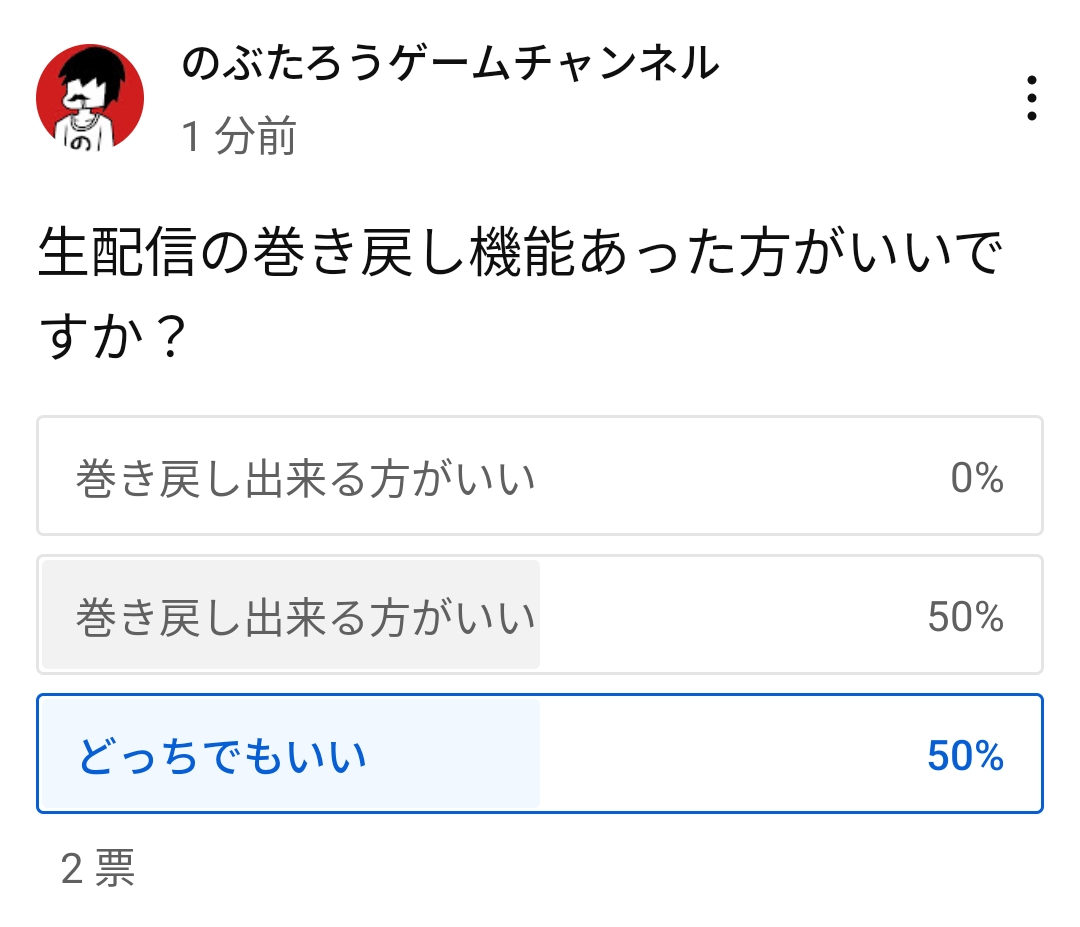Click the のぶたろう channel avatar picture
Image resolution: width=1080 pixels, height=927 pixels.
90,97
